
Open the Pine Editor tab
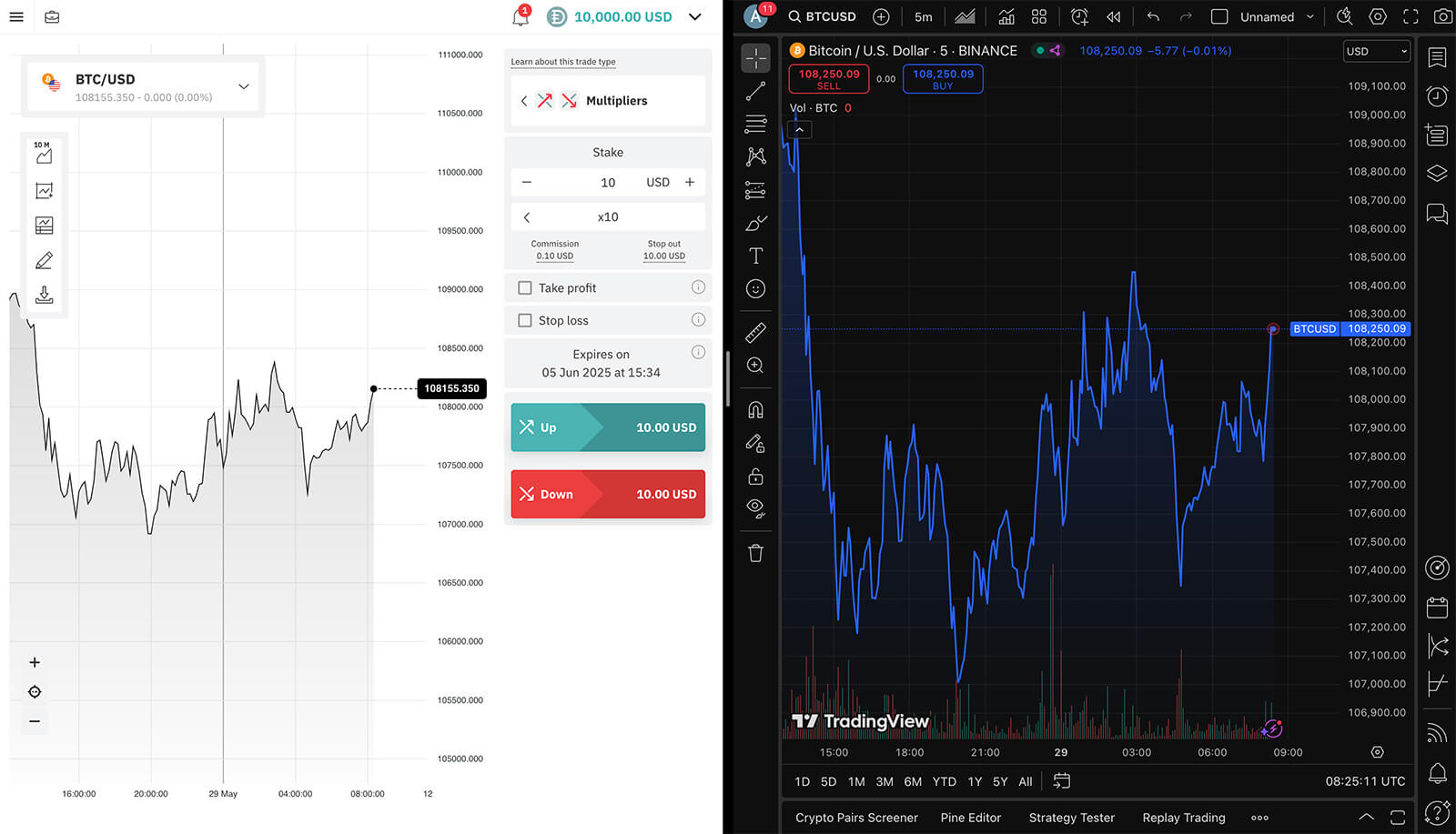[x=970, y=818]
